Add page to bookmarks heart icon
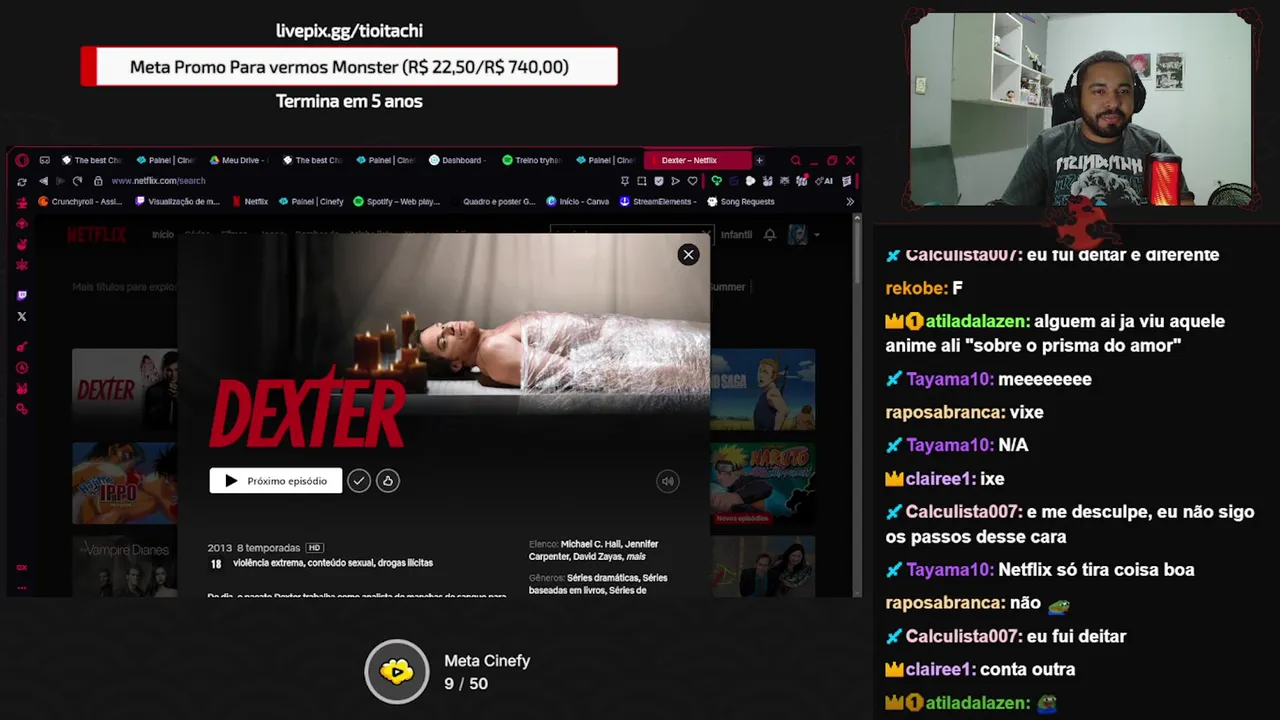The width and height of the screenshot is (1280, 720). [692, 181]
